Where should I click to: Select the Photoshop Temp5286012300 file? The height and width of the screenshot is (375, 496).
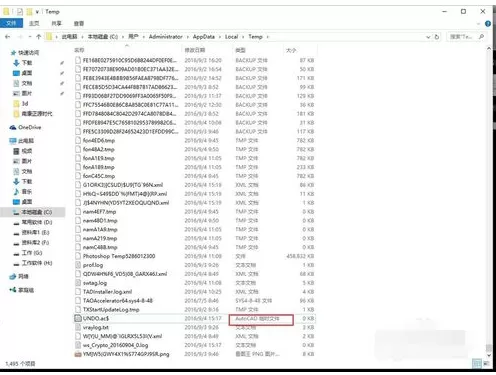point(119,256)
